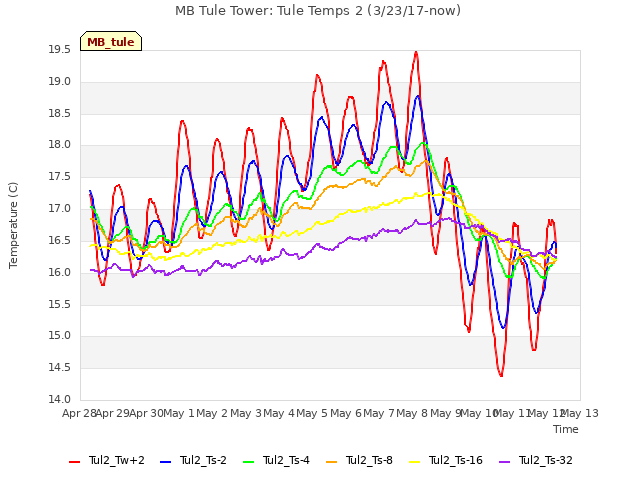Select the Tul2_Tw+2 legend label
The image size is (640, 480).
pyautogui.click(x=117, y=460)
